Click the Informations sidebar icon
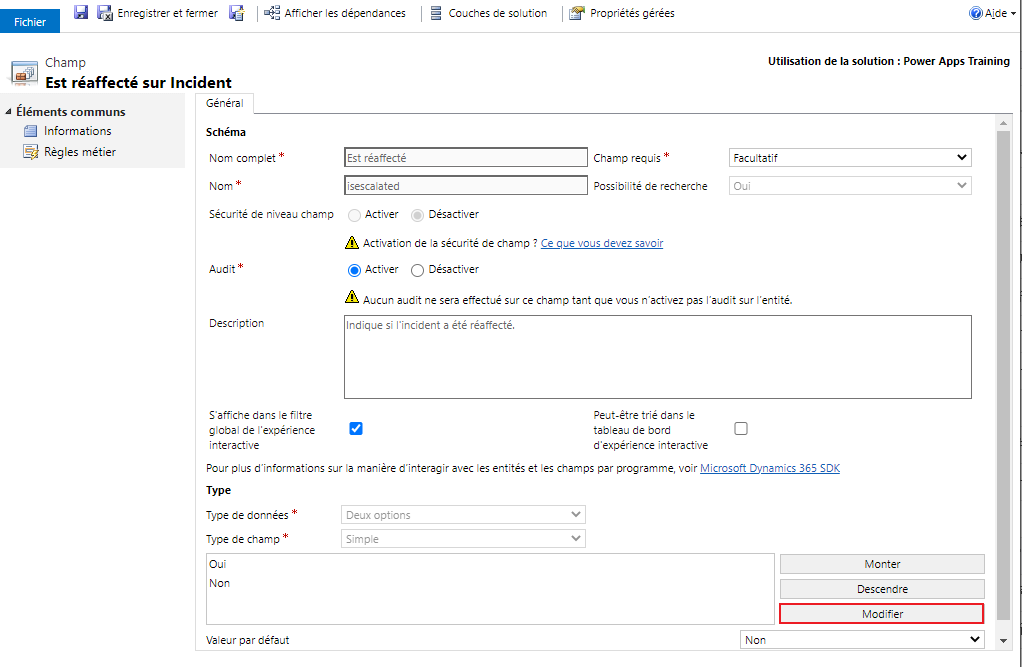1022x667 pixels. [x=31, y=131]
